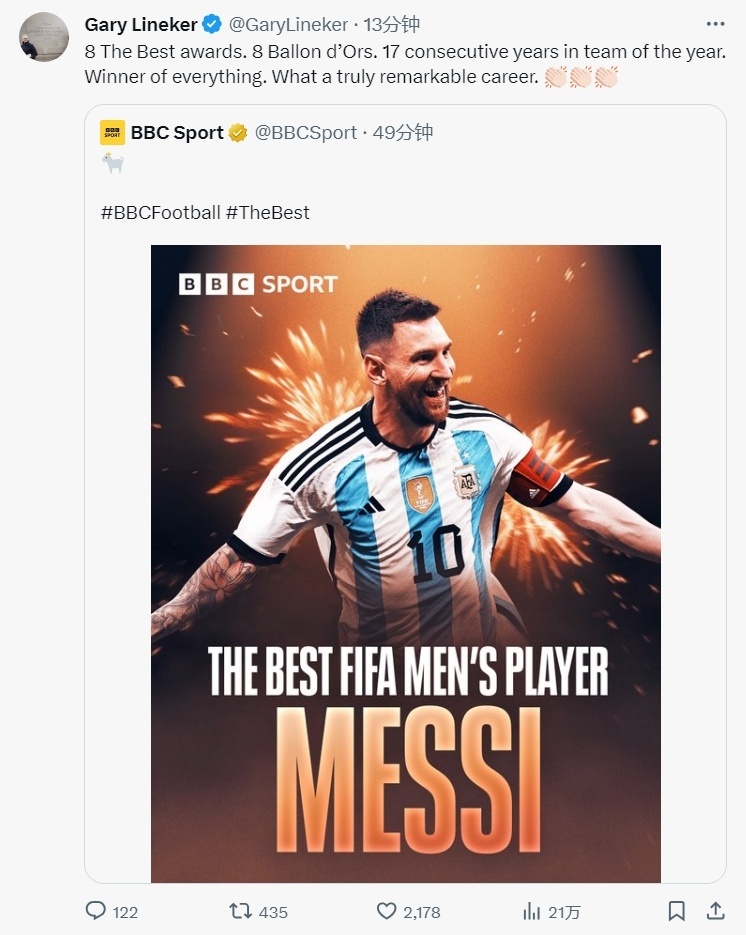The width and height of the screenshot is (746, 935).
Task: Click the BBC Sport yellow avatar logo
Action: coord(112,133)
